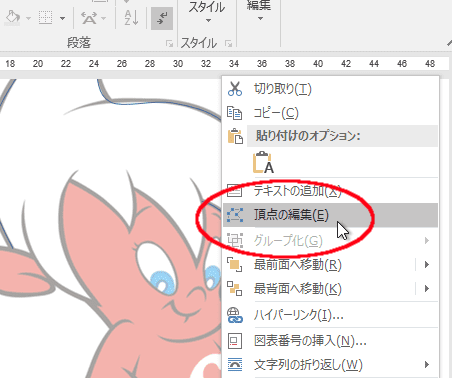Expand the 最前面へ移動 submenu arrow

tap(427, 265)
